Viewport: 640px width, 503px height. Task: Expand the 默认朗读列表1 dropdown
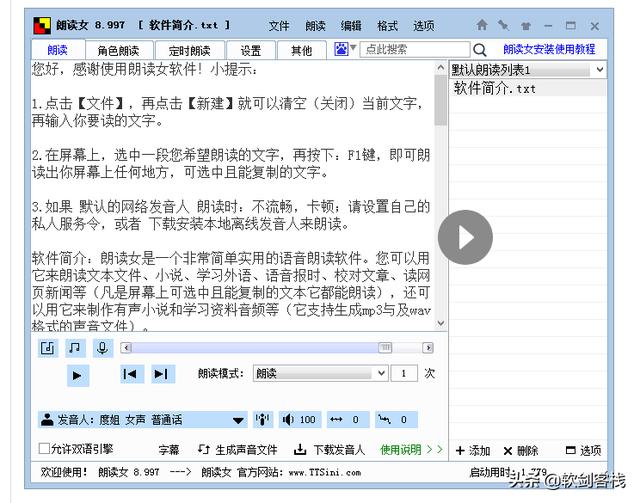click(x=600, y=69)
